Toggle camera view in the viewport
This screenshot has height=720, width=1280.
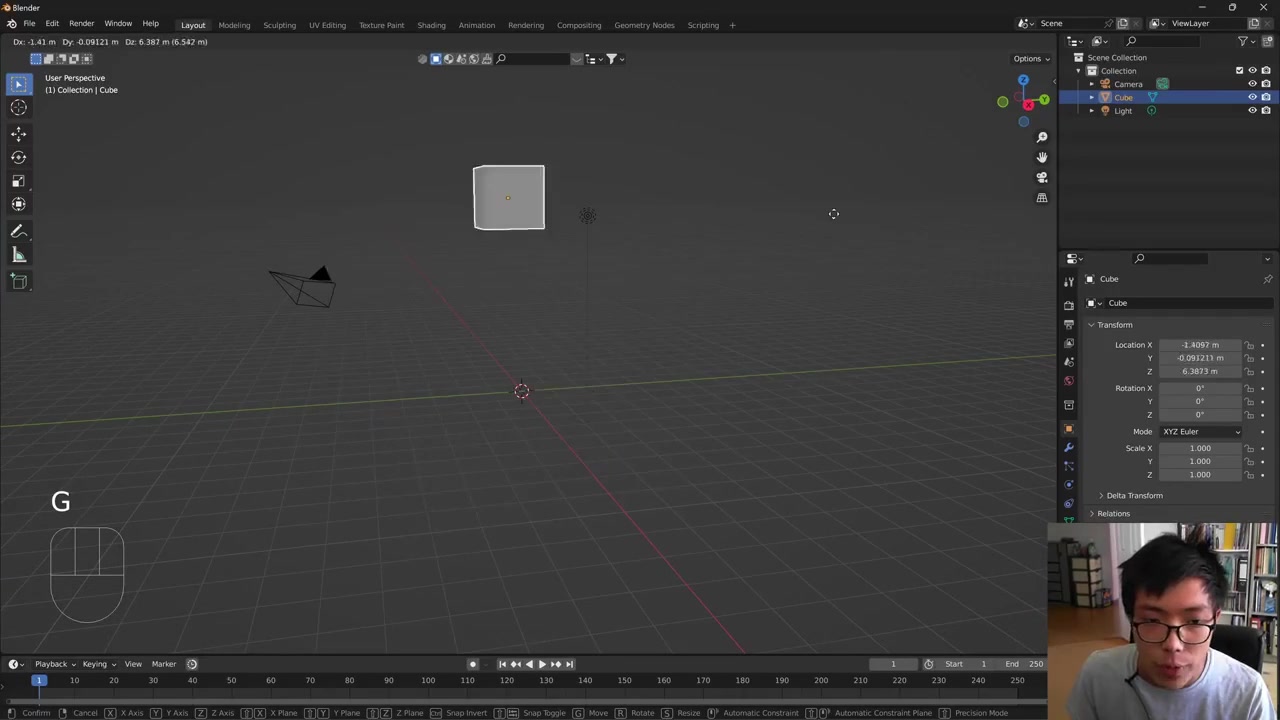coord(1041,177)
